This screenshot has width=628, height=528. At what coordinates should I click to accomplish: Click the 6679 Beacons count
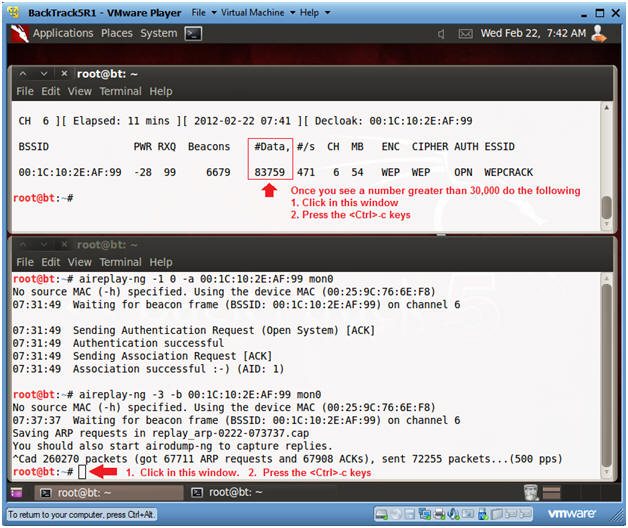(218, 172)
